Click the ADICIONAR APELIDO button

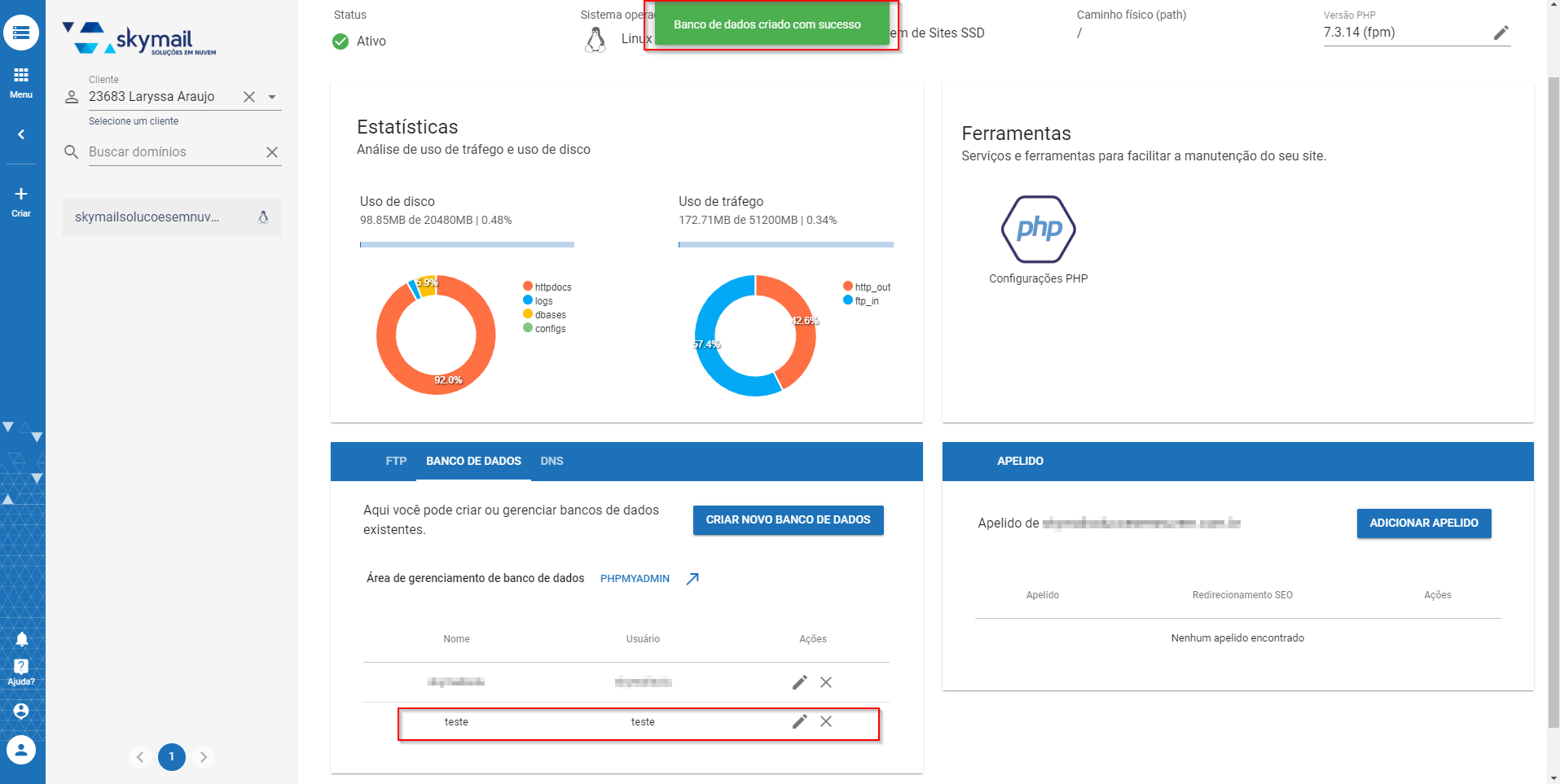(x=1423, y=523)
